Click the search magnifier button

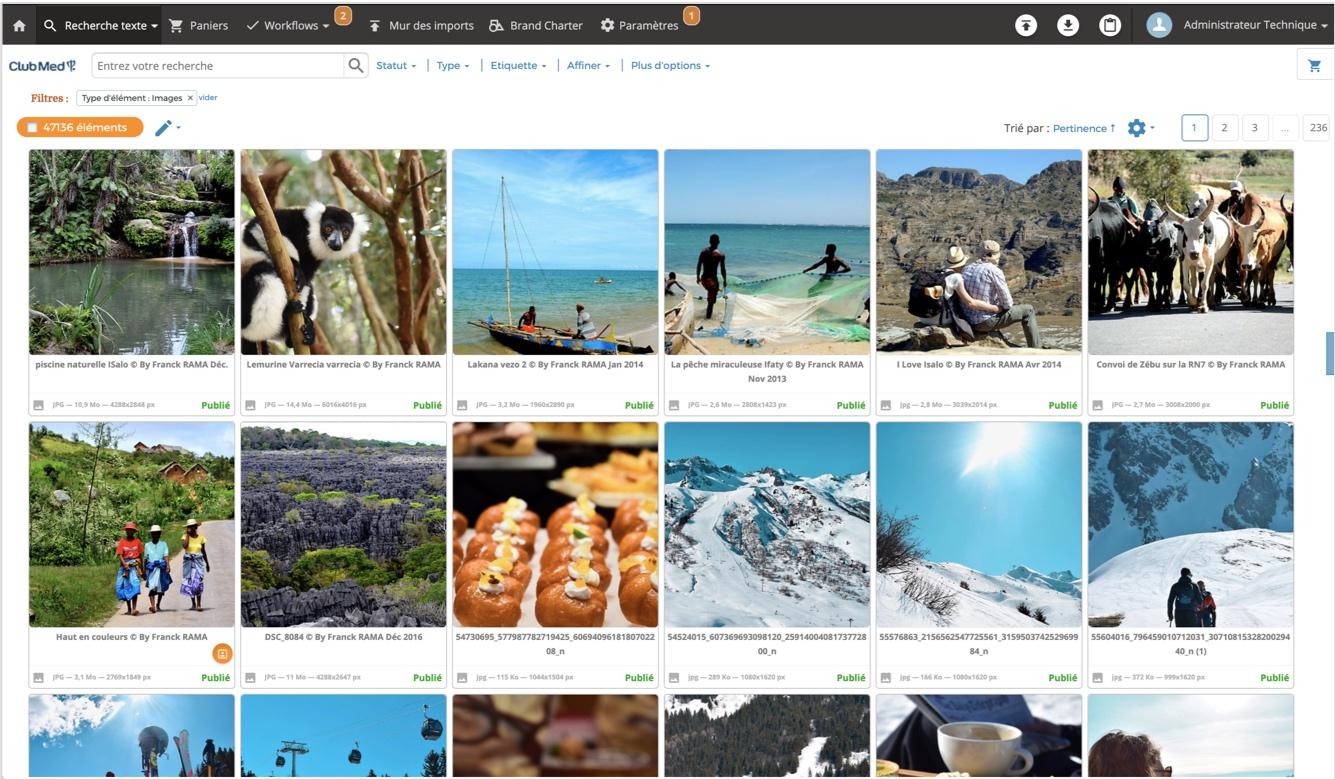click(356, 66)
